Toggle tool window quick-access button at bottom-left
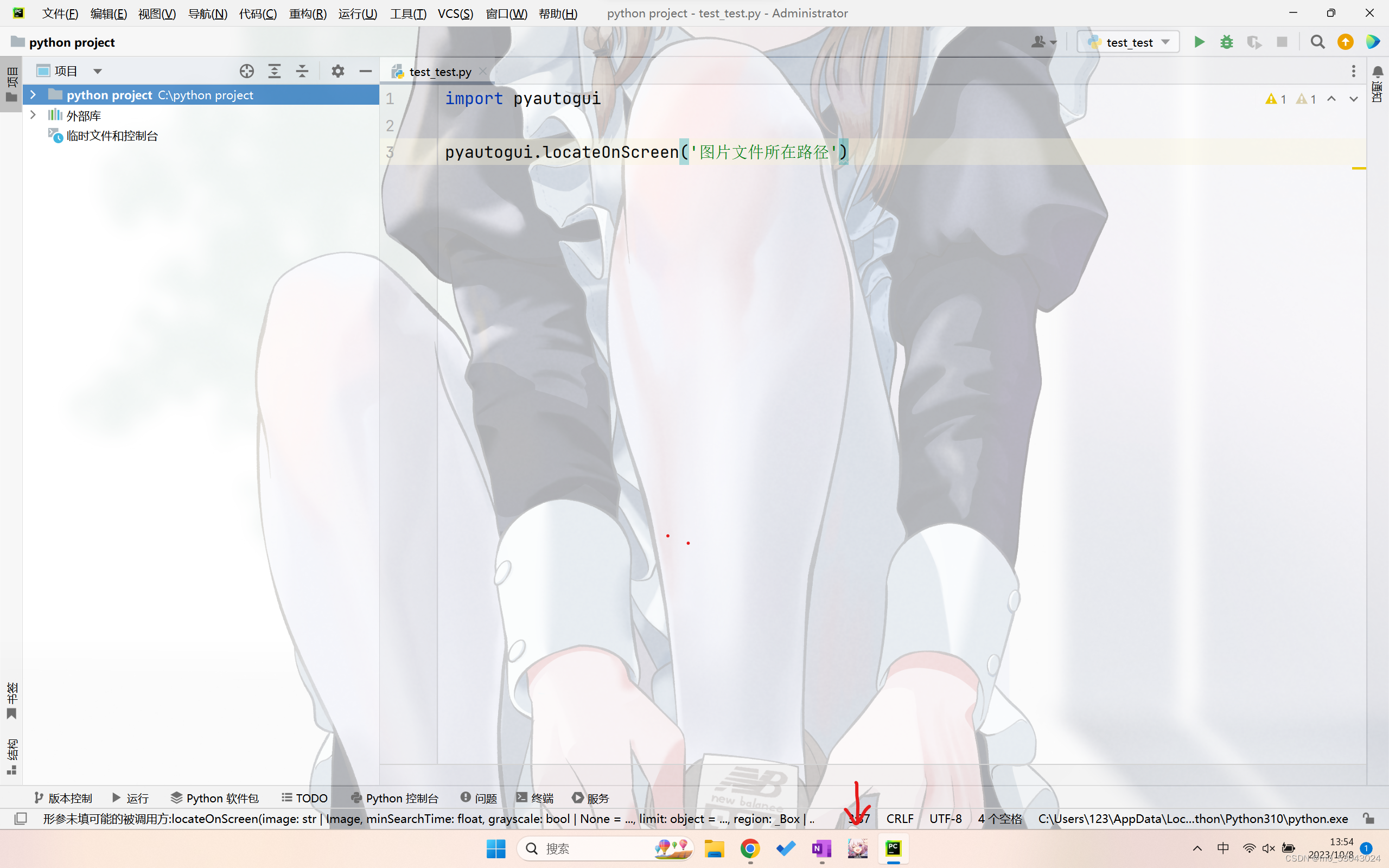This screenshot has height=868, width=1389. coord(21,819)
